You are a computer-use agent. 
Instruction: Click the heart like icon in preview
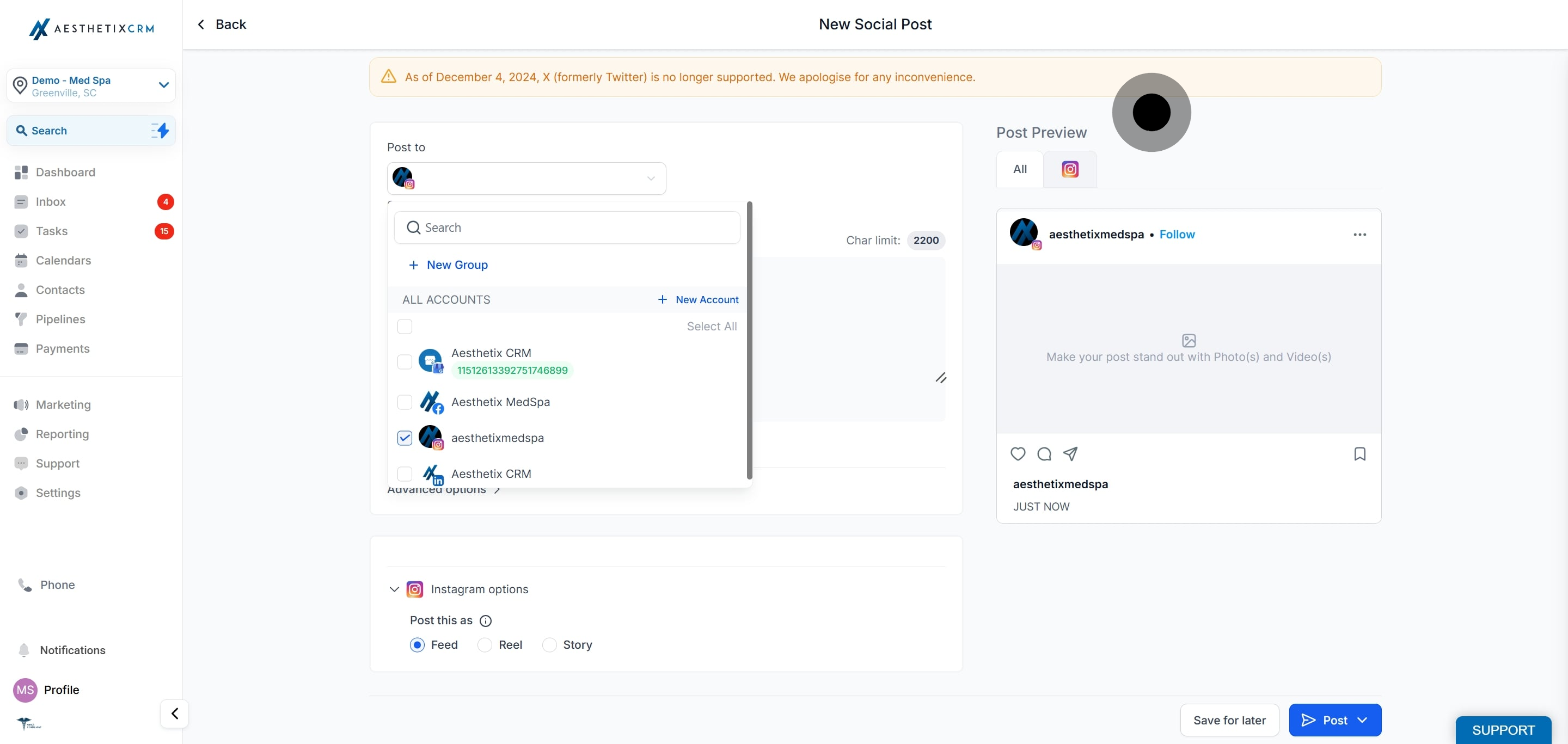tap(1018, 454)
